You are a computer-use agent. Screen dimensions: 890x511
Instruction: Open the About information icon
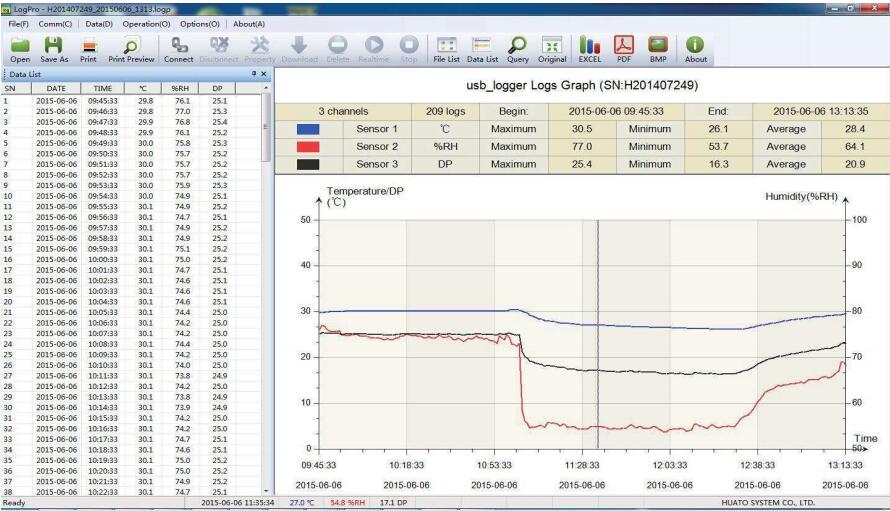point(695,47)
